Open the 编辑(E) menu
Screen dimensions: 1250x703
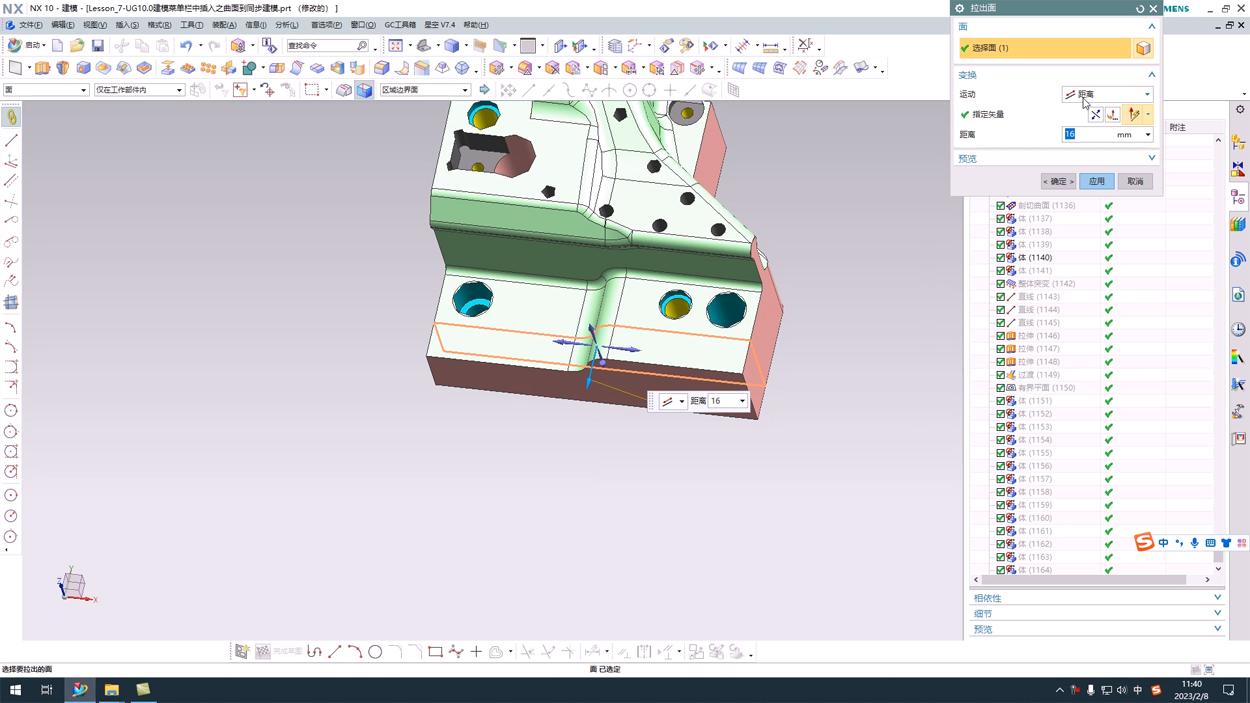[62, 25]
